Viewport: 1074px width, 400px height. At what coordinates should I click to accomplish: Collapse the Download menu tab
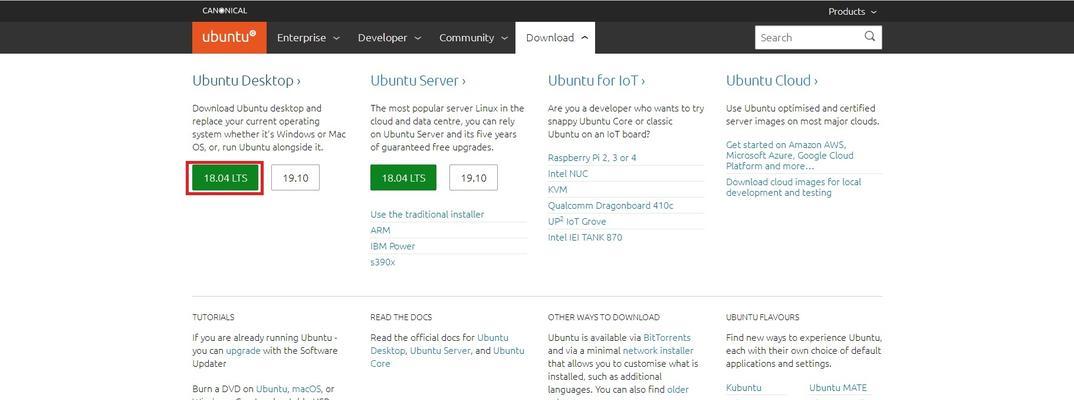click(555, 38)
